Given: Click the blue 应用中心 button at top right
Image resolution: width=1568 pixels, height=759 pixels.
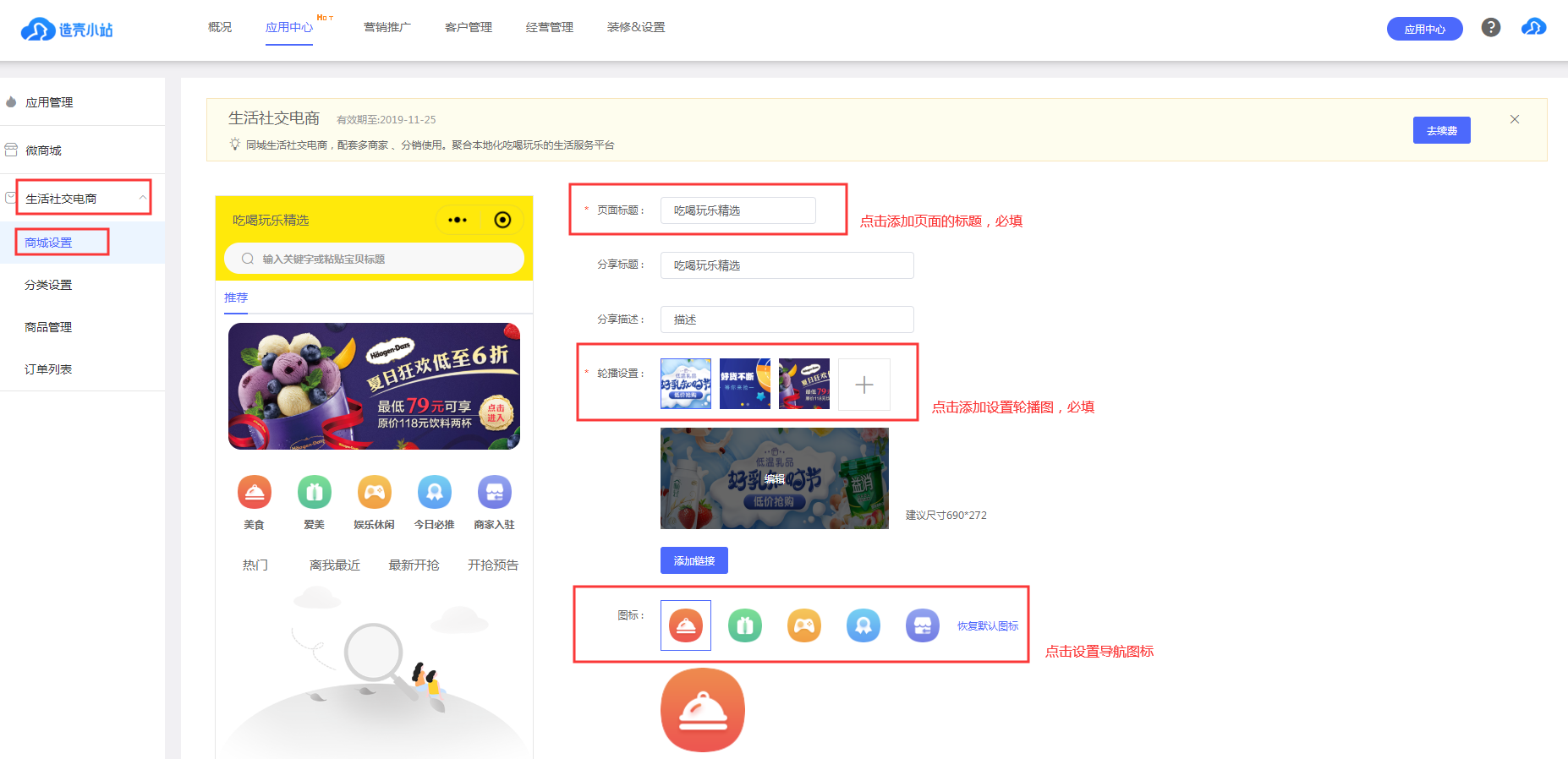Looking at the screenshot, I should point(1425,29).
